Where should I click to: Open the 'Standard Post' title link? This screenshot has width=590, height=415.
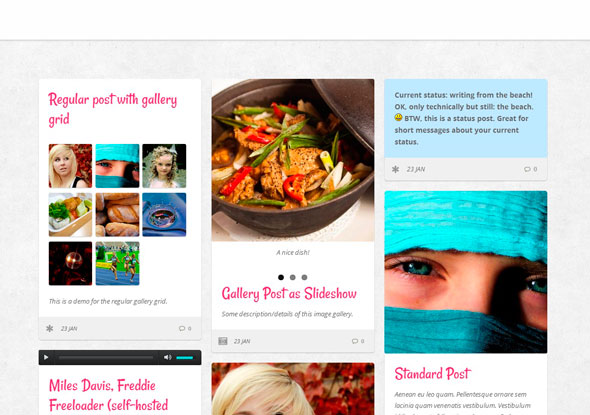pyautogui.click(x=432, y=374)
